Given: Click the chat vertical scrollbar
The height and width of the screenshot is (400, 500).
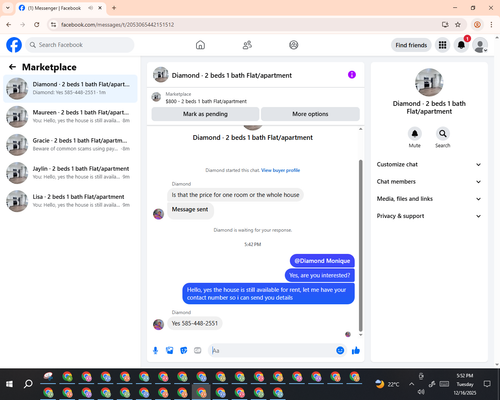Looking at the screenshot, I should point(360,245).
